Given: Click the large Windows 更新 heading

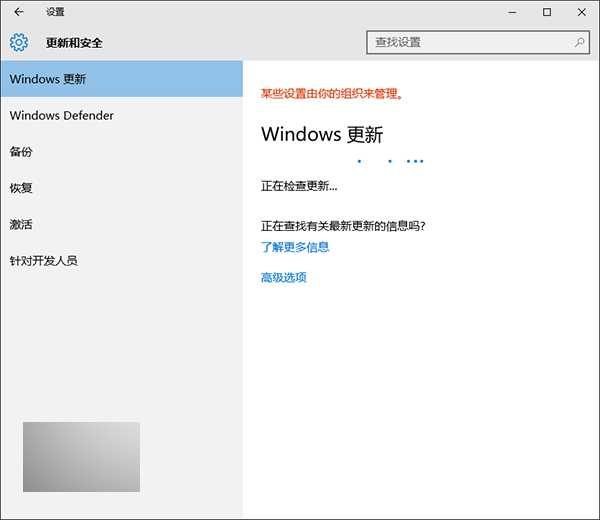Looking at the screenshot, I should click(322, 134).
